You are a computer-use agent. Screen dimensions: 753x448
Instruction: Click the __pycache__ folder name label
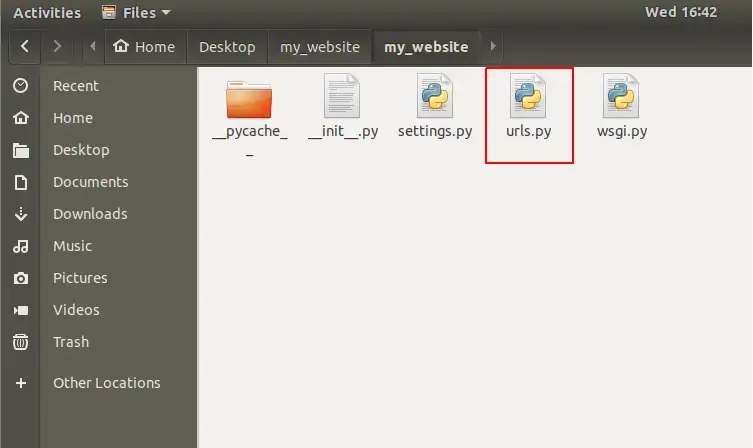click(249, 140)
